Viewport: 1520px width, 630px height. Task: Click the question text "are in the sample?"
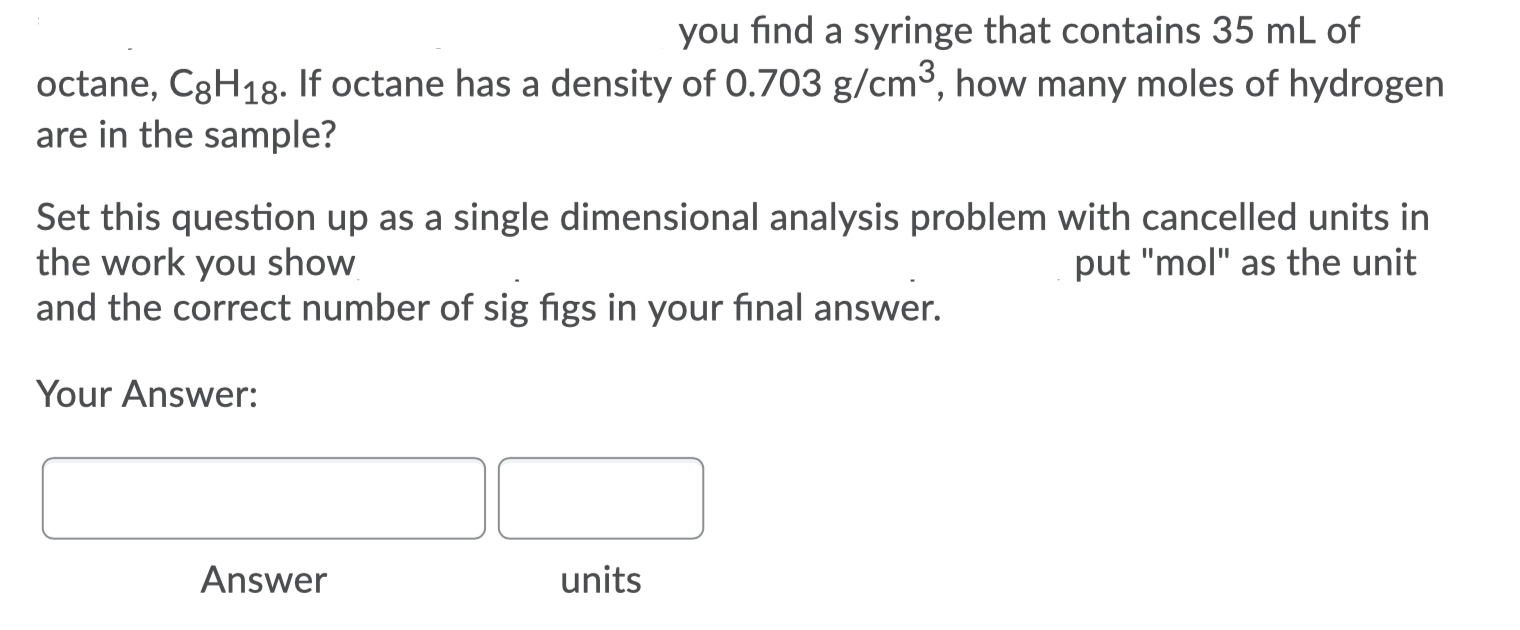pos(186,135)
